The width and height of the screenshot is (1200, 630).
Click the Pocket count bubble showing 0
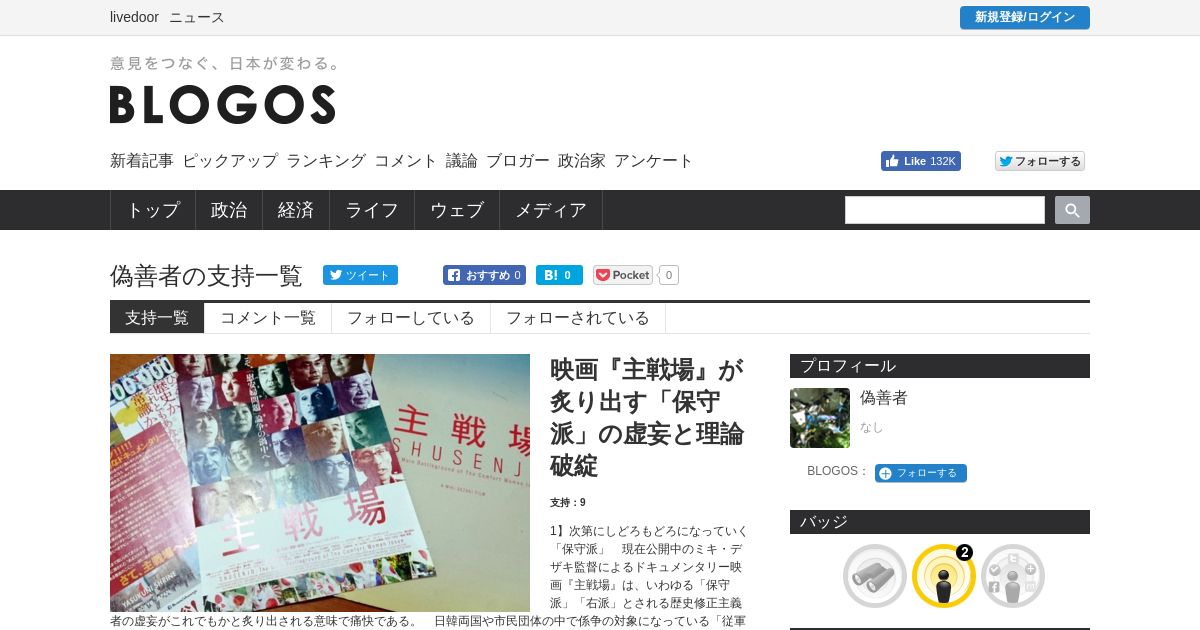click(x=669, y=275)
